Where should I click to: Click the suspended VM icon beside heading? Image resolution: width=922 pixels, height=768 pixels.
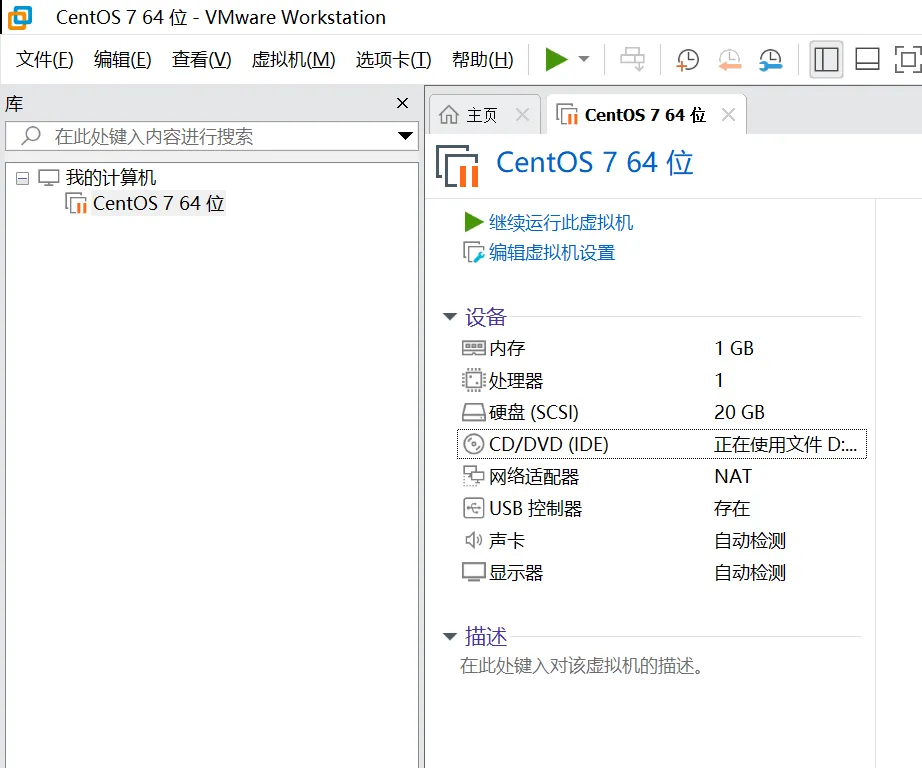[x=457, y=166]
